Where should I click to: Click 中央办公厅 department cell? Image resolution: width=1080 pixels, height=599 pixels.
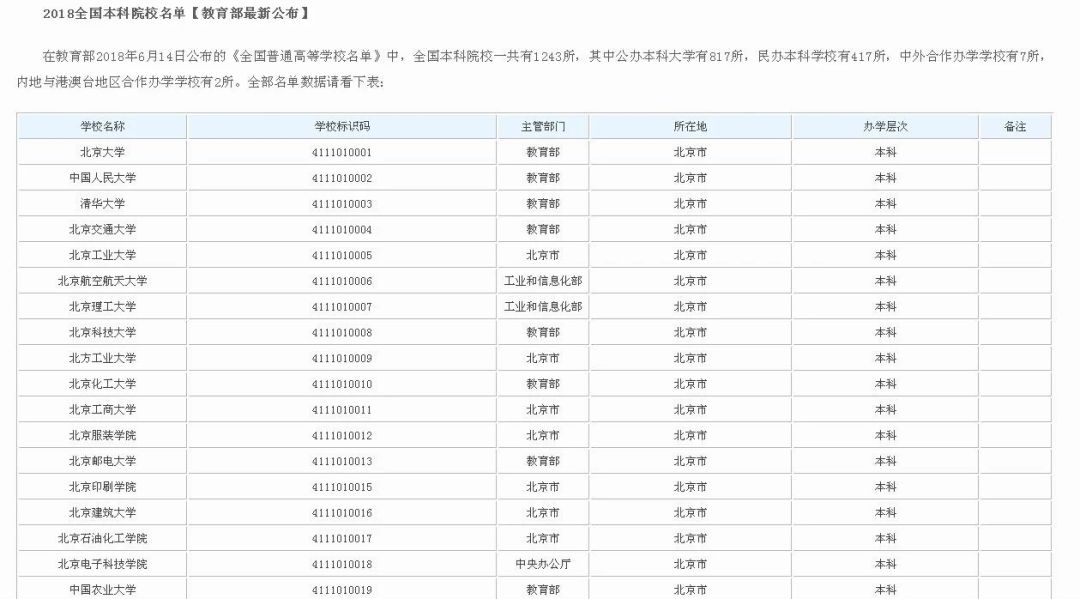pos(543,564)
